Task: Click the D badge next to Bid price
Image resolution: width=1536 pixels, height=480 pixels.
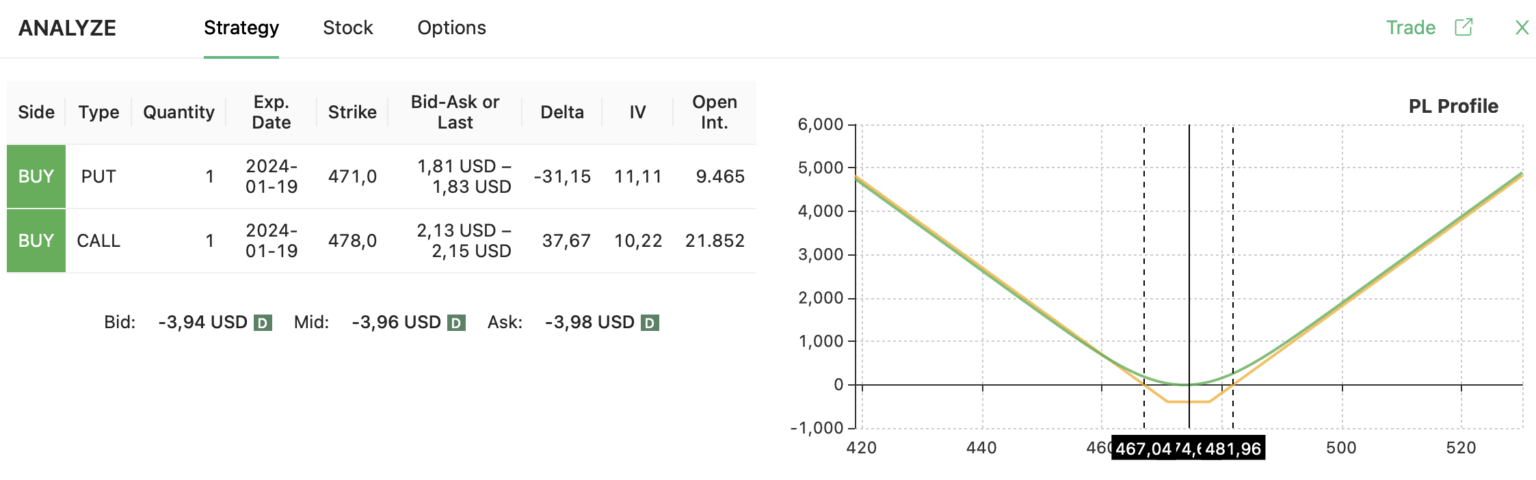Action: click(x=263, y=323)
